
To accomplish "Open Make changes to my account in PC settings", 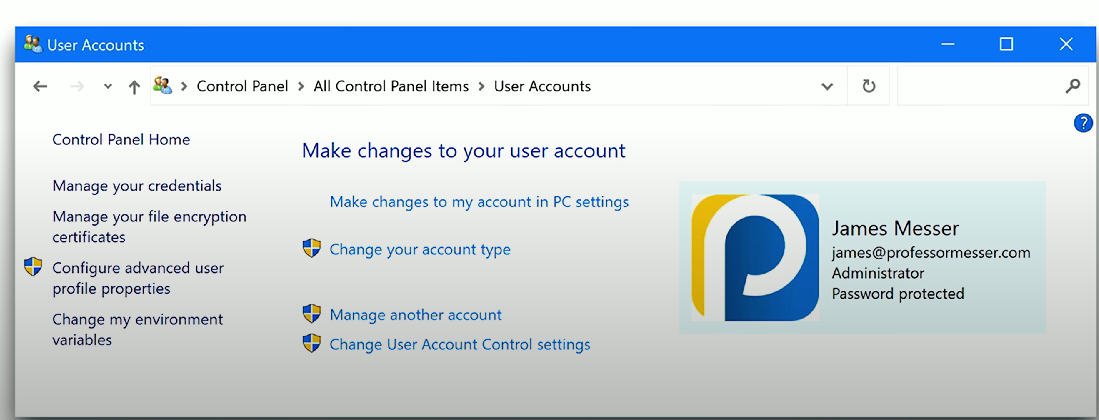I will pos(479,202).
